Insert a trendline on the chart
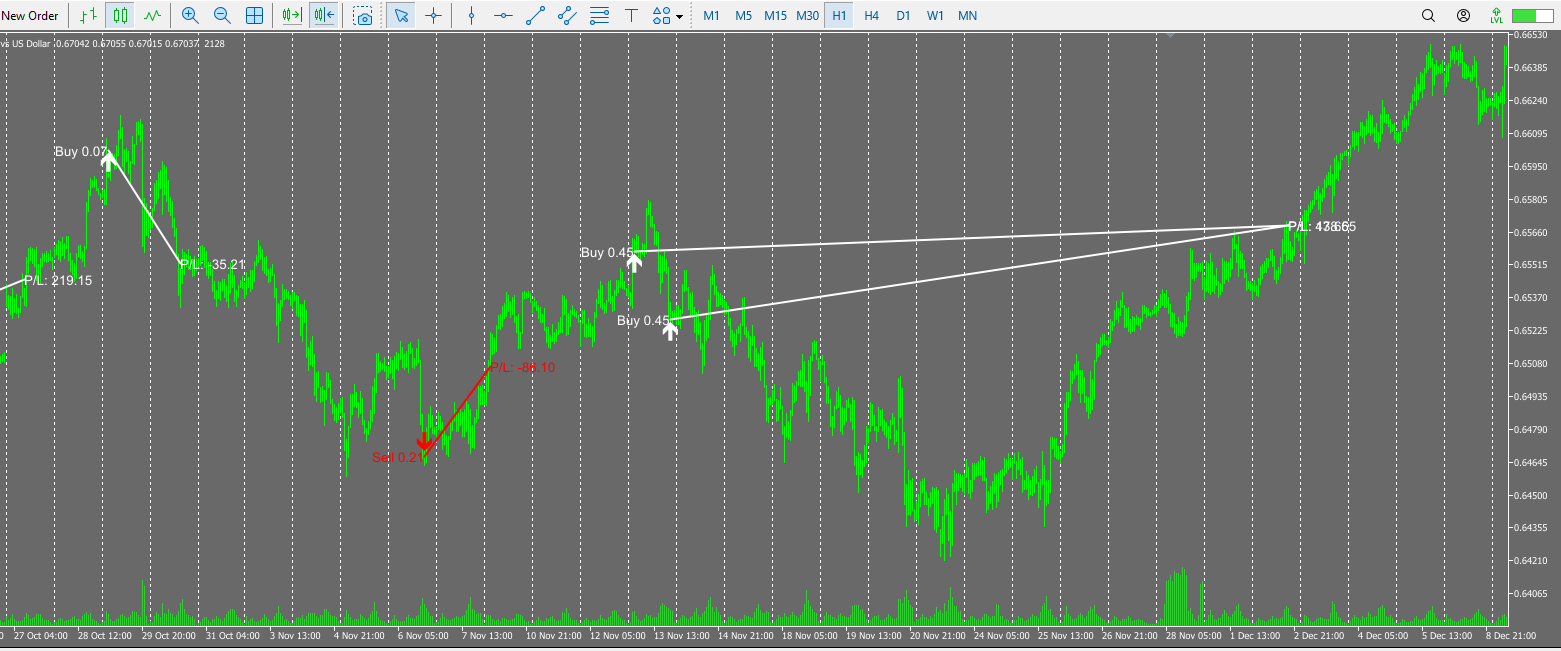Viewport: 1561px width, 651px height. pos(535,15)
